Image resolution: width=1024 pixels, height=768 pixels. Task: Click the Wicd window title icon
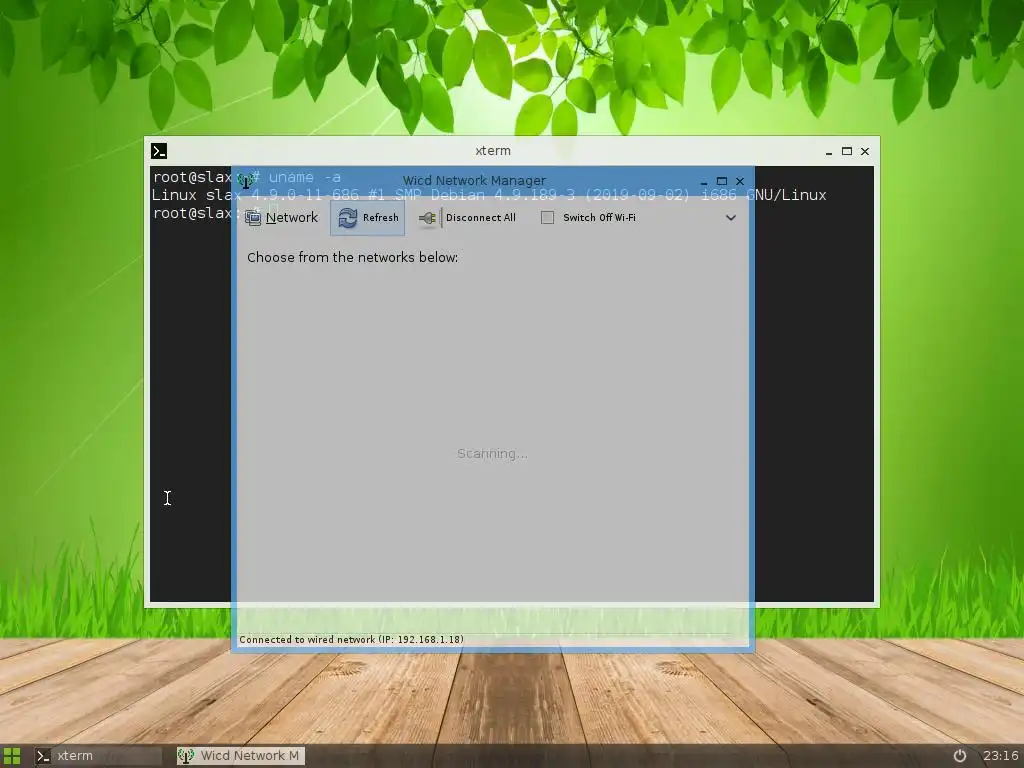(x=246, y=180)
